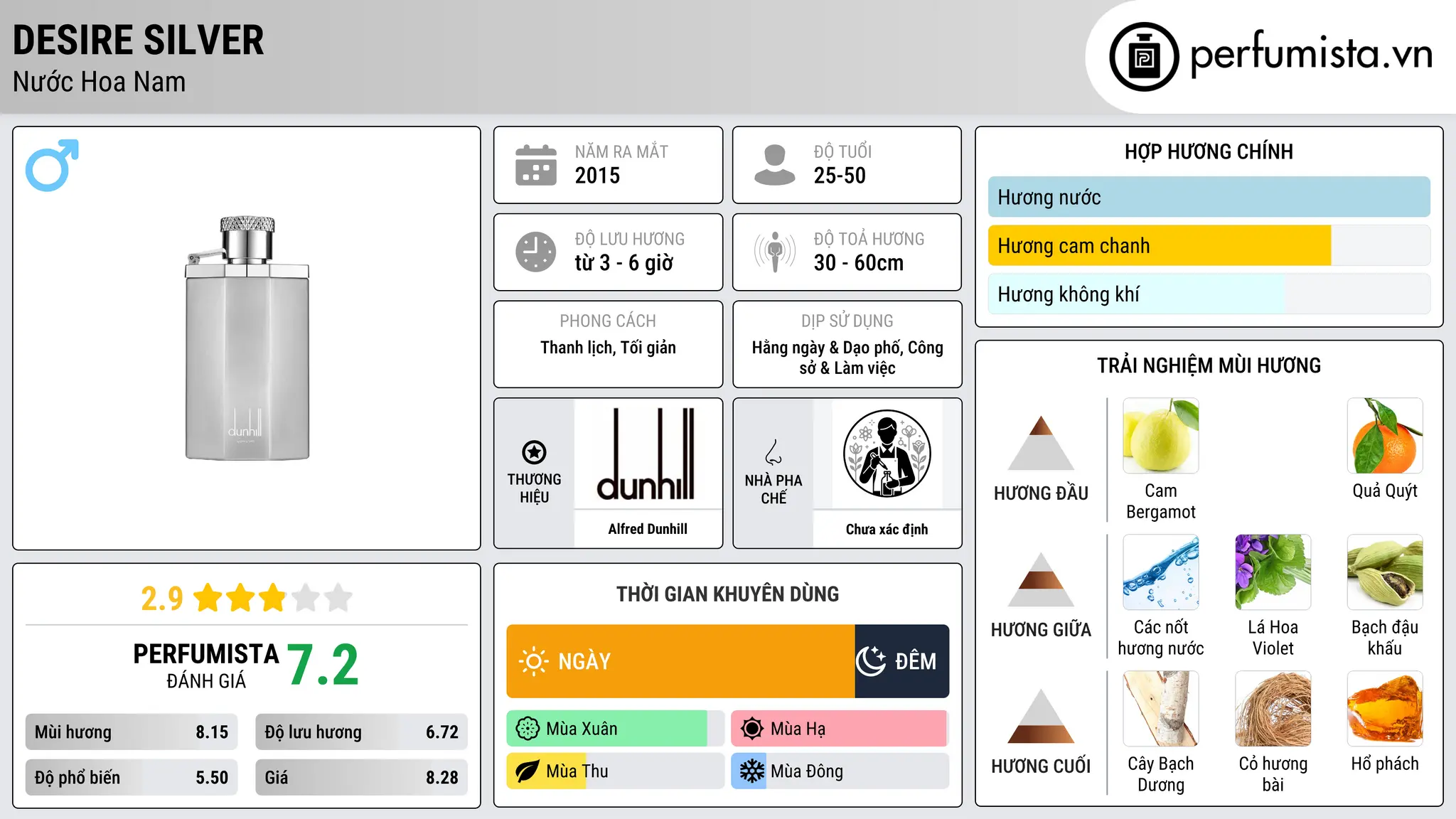Click the last gray star in the rating
Screen dimensions: 1456x819
[x=338, y=598]
